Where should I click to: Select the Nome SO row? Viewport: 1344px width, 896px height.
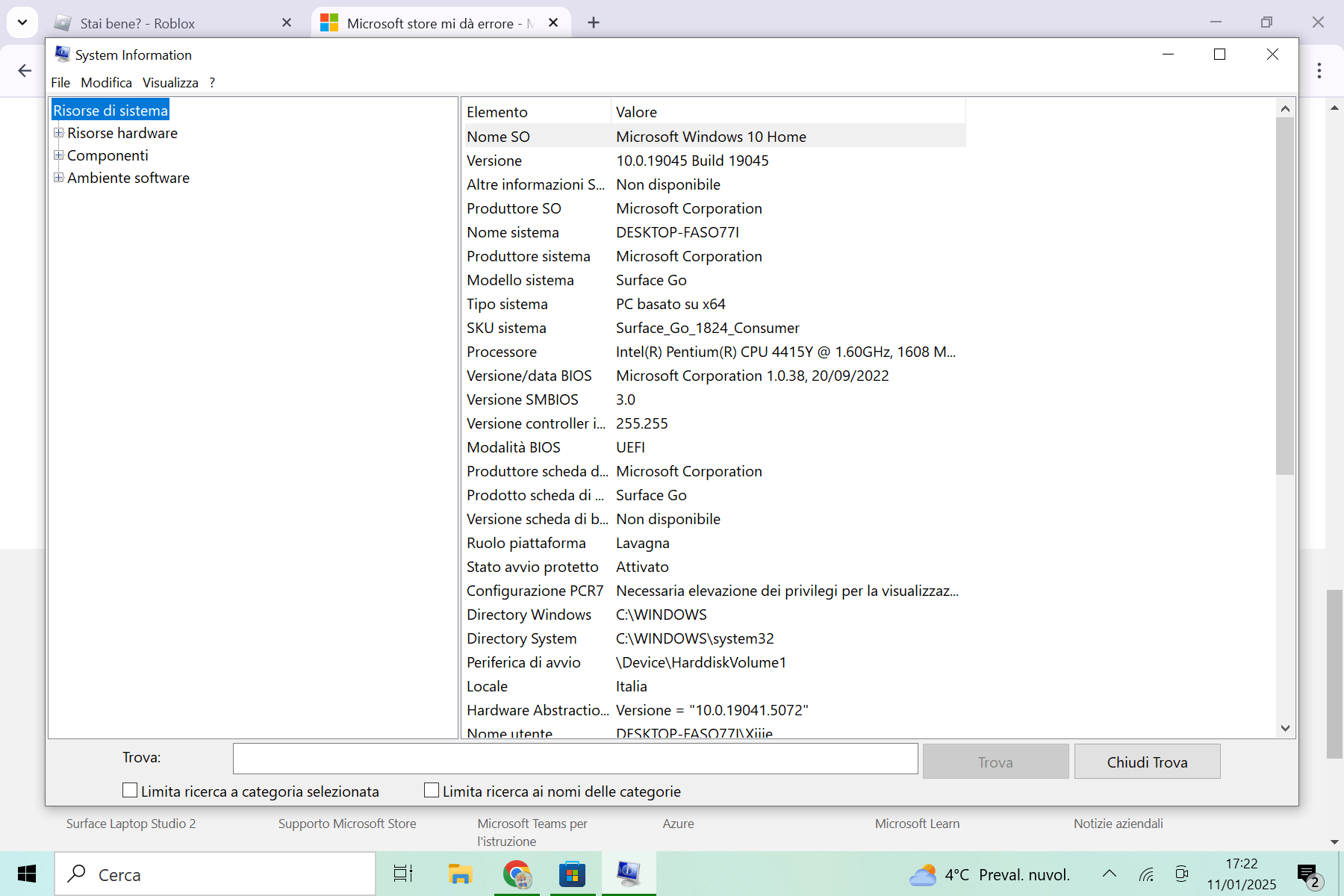click(x=714, y=137)
